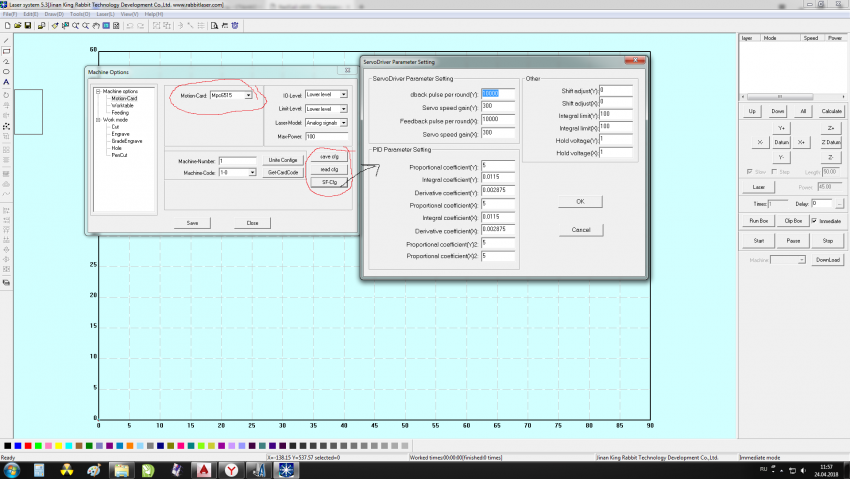Open File Explorer from the taskbar
The height and width of the screenshot is (479, 850).
(x=121, y=470)
